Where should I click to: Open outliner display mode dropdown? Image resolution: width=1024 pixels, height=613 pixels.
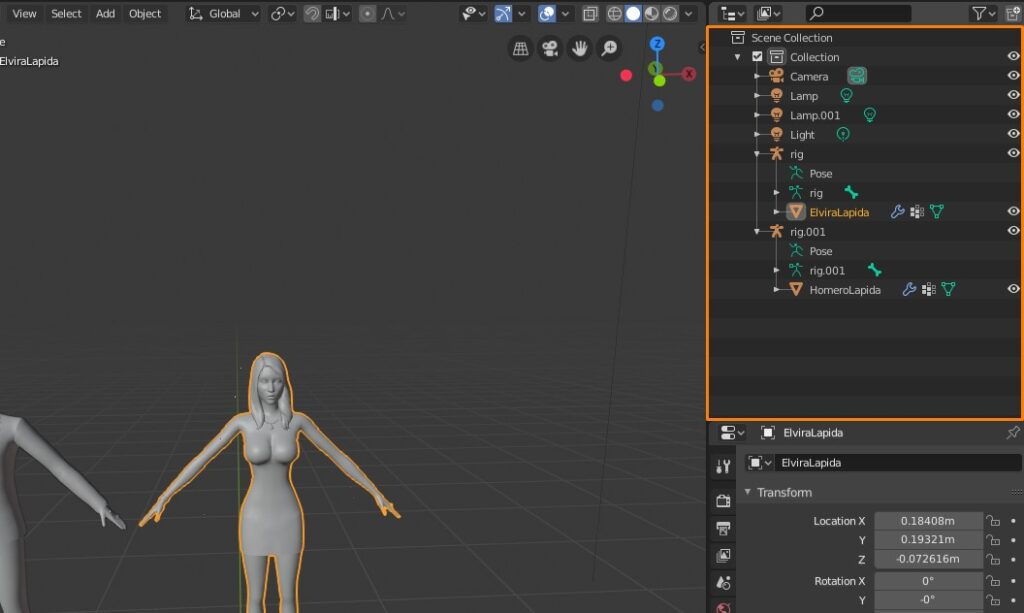[x=768, y=13]
